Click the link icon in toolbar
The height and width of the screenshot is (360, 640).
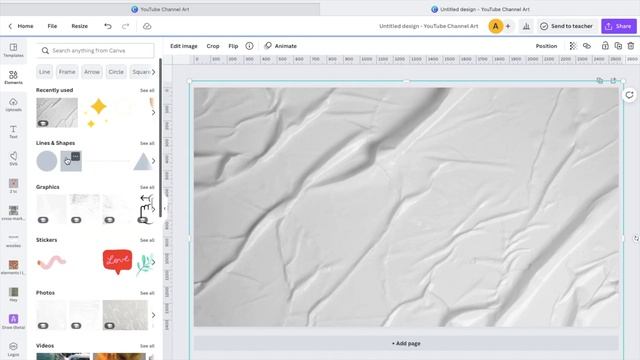point(587,46)
